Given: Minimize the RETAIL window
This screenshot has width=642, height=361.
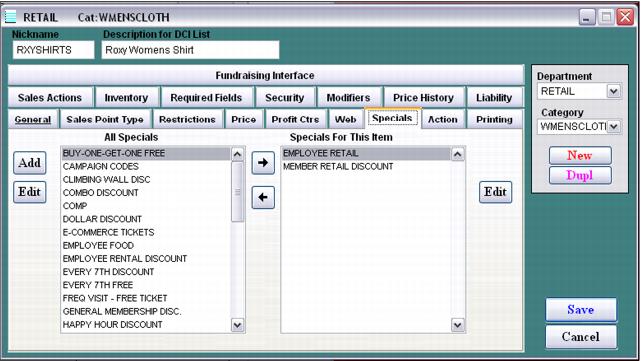Looking at the screenshot, I should [587, 17].
